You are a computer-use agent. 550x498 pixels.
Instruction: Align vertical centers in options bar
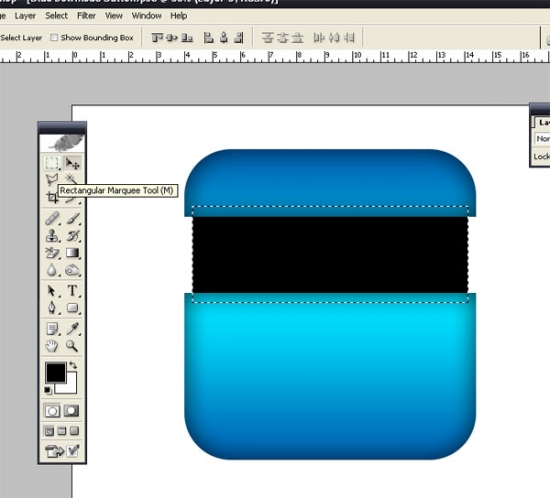click(172, 38)
